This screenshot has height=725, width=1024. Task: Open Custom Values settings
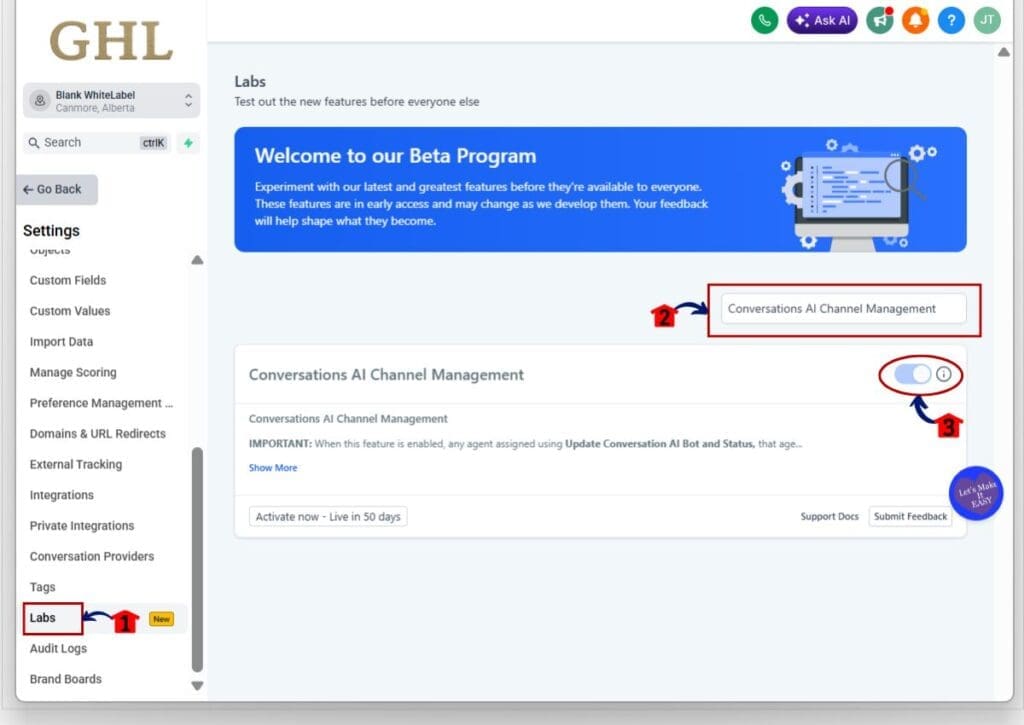tap(70, 311)
